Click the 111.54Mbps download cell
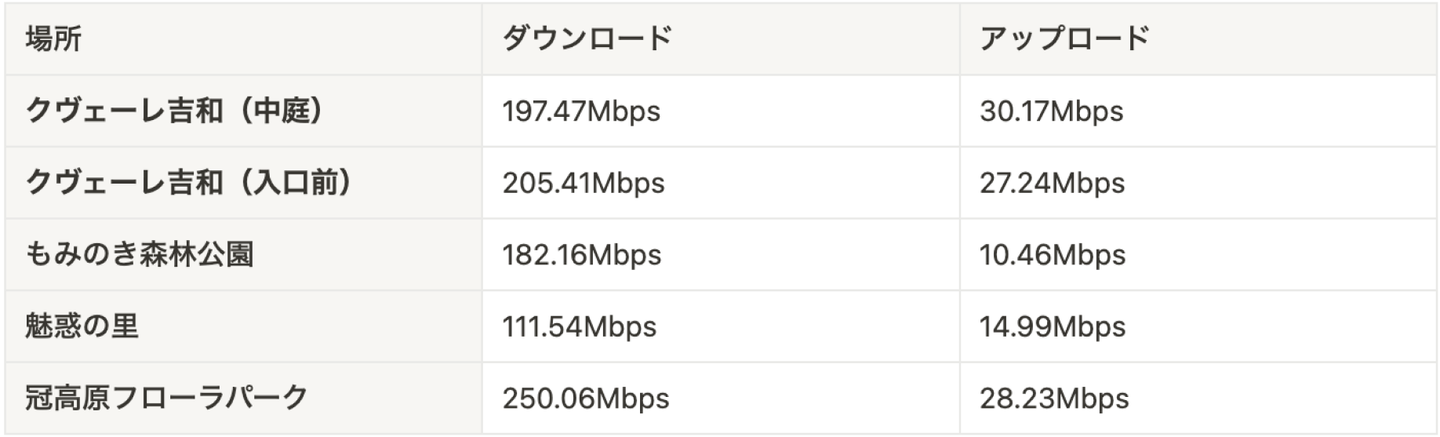This screenshot has height=437, width=1440. point(579,327)
